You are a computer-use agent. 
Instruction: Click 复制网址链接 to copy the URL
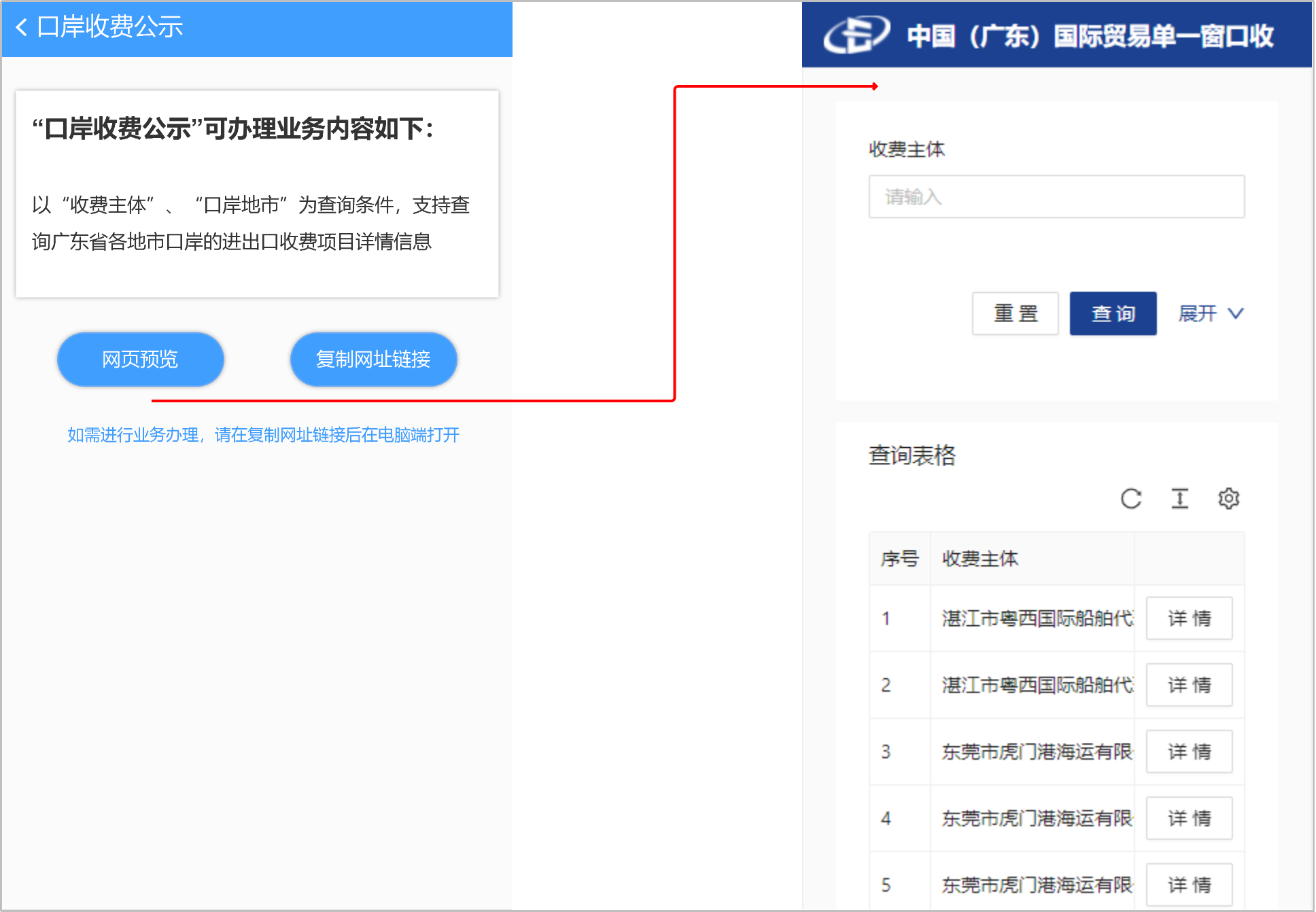click(373, 359)
